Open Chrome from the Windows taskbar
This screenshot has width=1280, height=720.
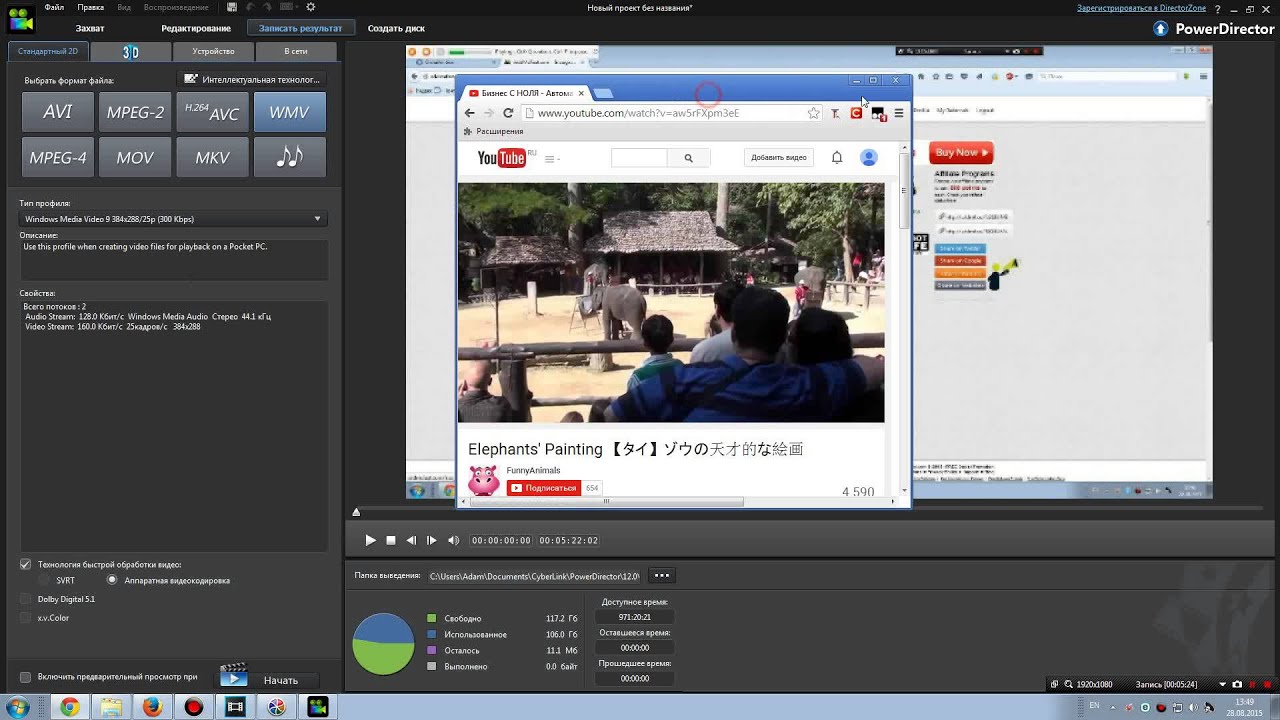point(69,707)
